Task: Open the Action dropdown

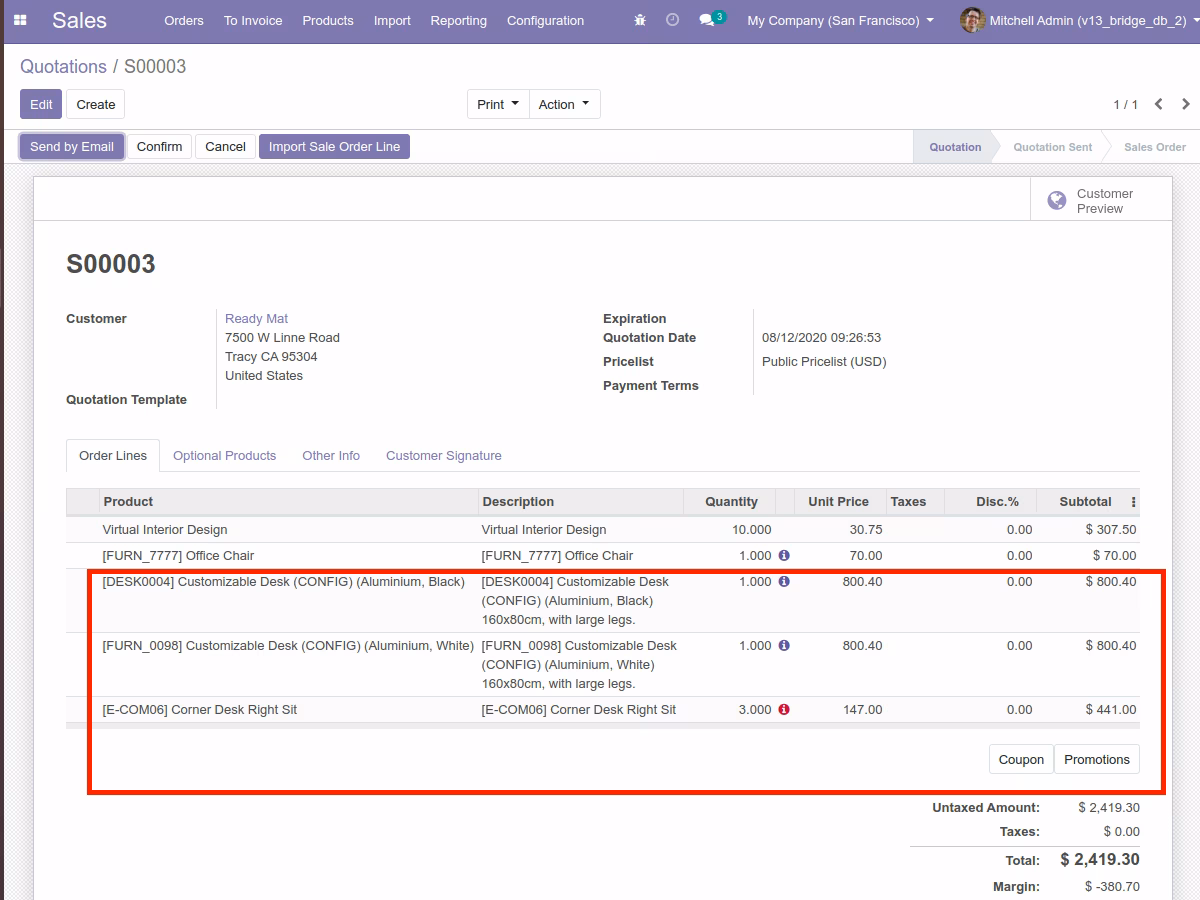Action: (x=564, y=104)
